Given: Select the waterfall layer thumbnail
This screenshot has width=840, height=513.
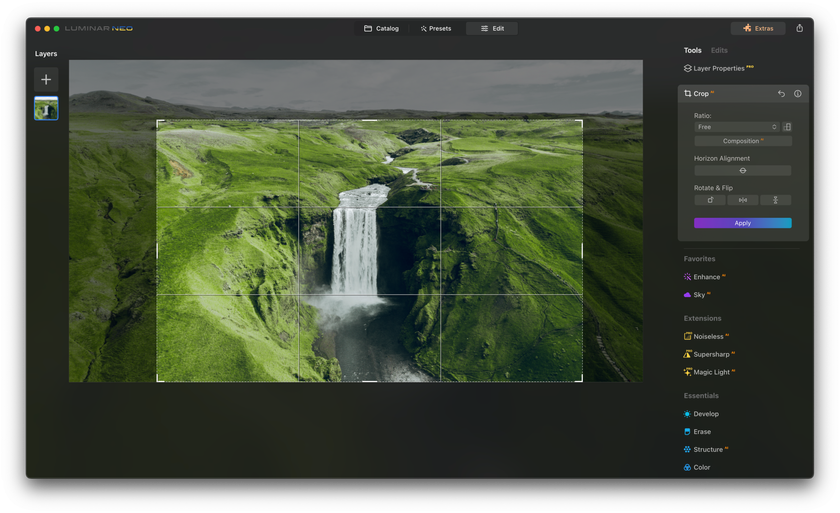Looking at the screenshot, I should click(x=46, y=108).
